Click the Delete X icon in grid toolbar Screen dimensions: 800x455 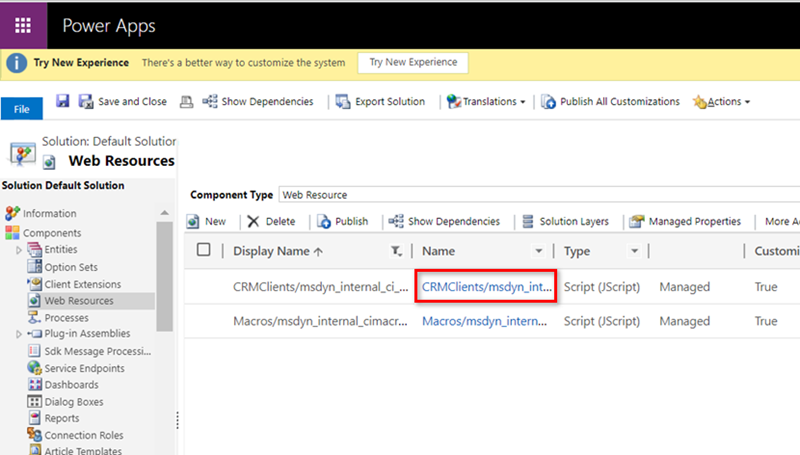pyautogui.click(x=254, y=221)
